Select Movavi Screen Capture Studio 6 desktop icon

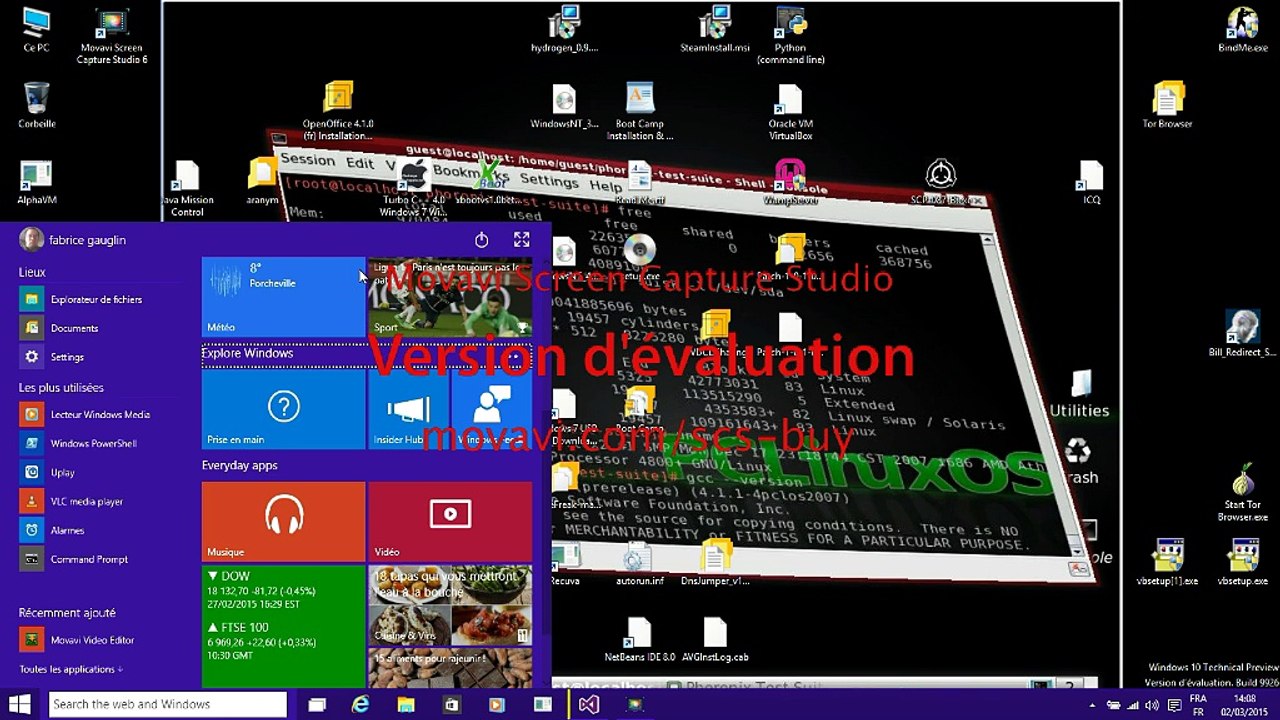click(x=112, y=37)
